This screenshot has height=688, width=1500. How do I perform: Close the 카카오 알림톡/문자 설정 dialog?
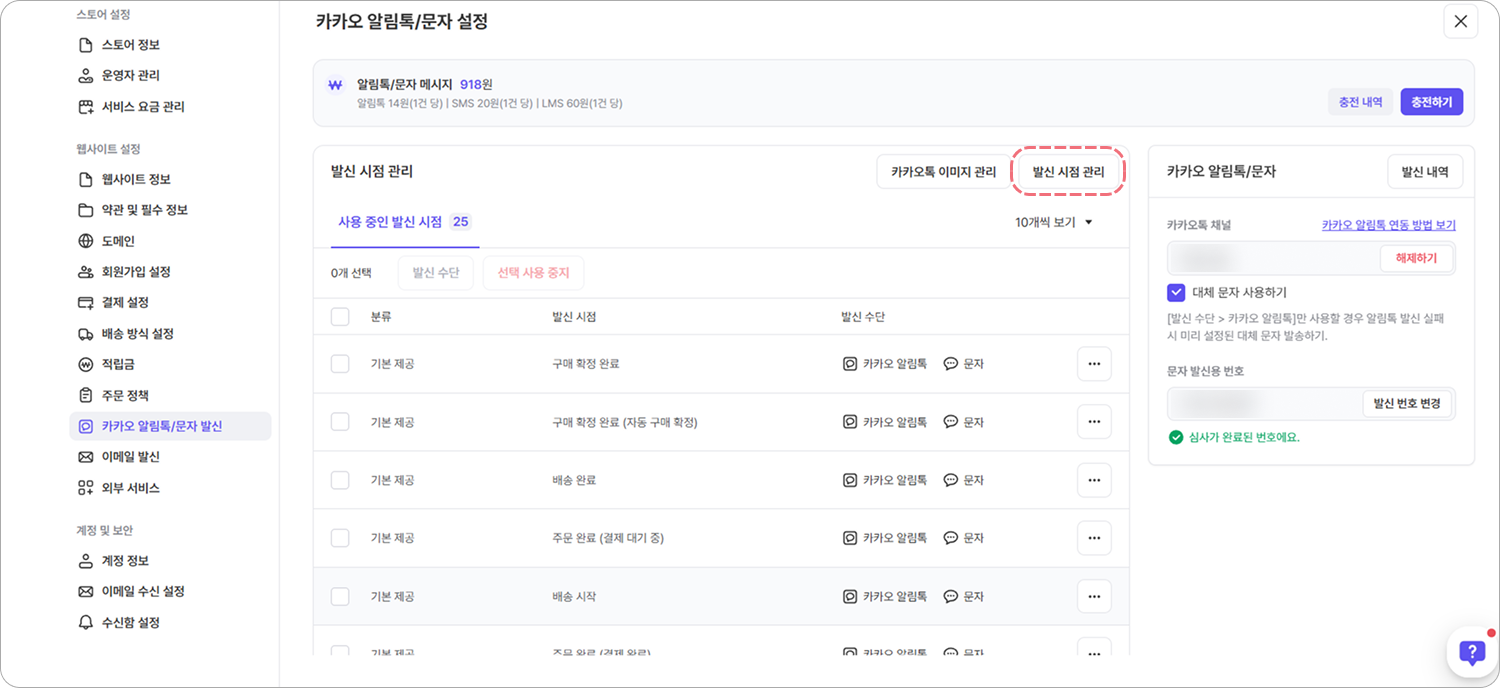pos(1461,22)
